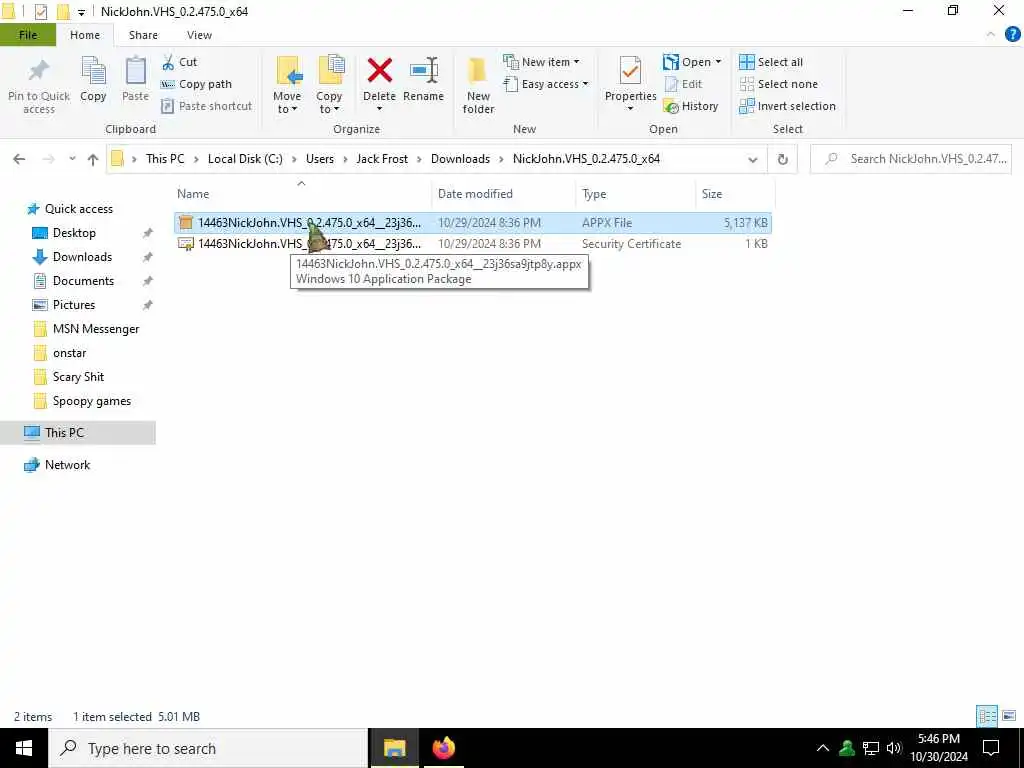
Task: Open the Properties dropdown arrow
Action: [630, 109]
